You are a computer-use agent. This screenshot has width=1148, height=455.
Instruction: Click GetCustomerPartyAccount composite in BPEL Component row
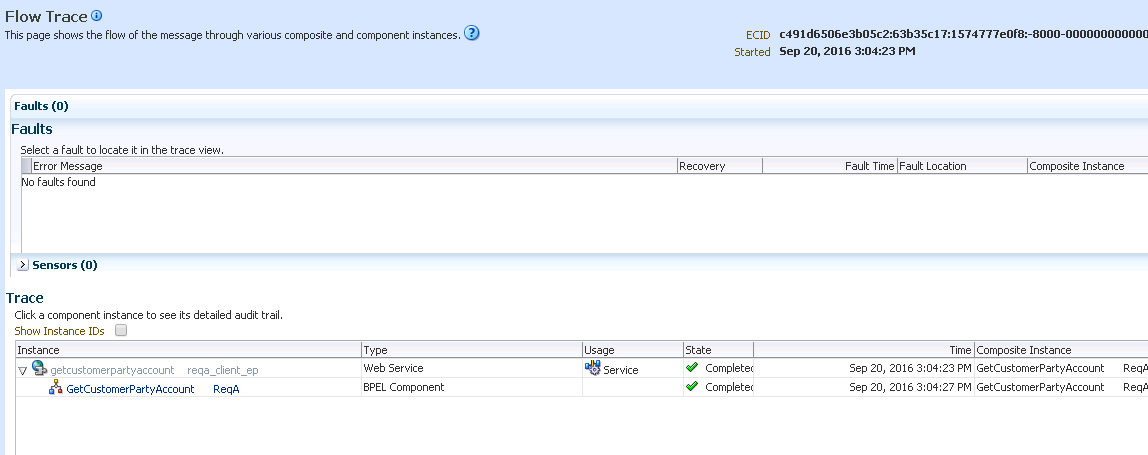point(1040,387)
